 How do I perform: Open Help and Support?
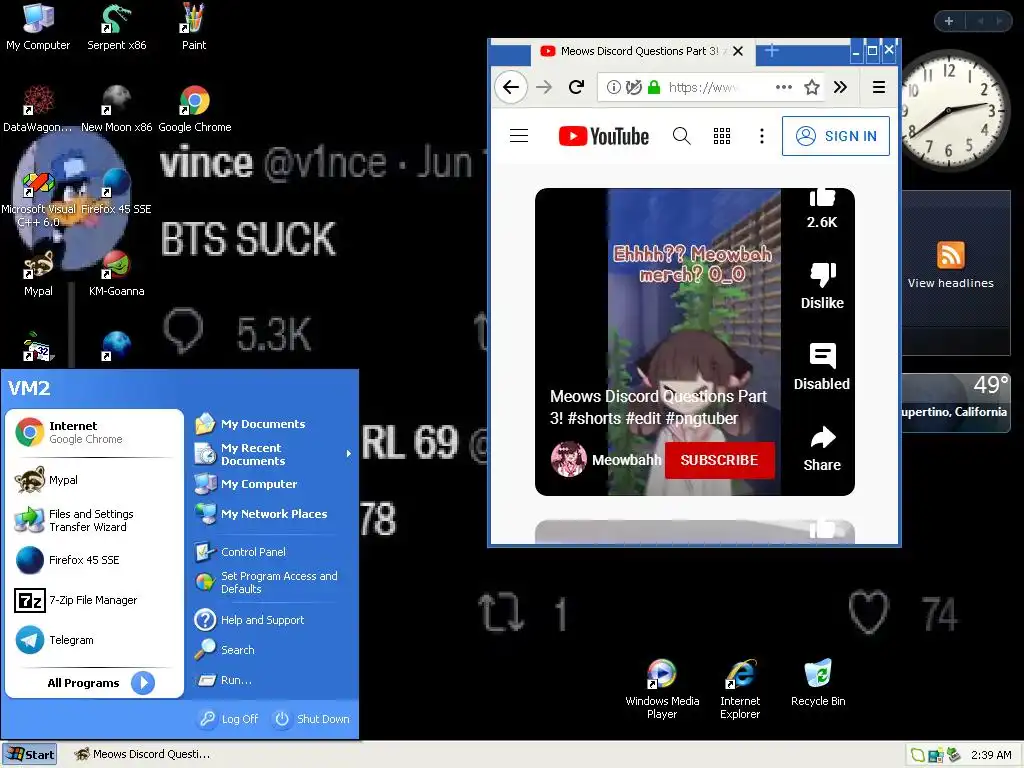[273, 620]
